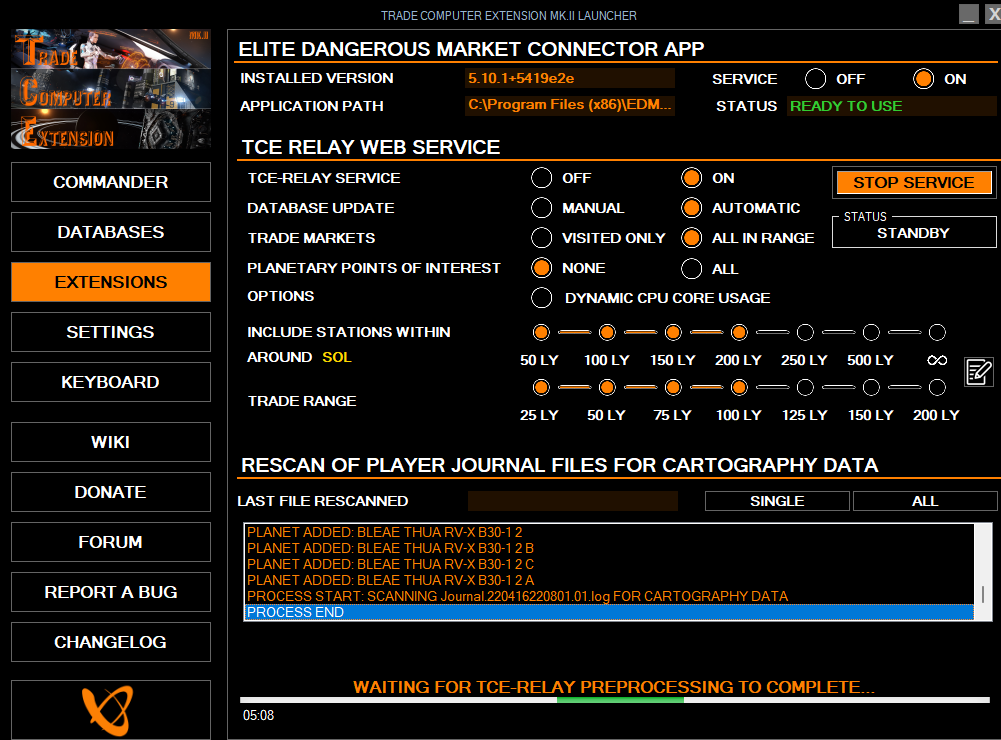Set station range to 100 LY
Screen dimensions: 1001x740
pos(607,332)
